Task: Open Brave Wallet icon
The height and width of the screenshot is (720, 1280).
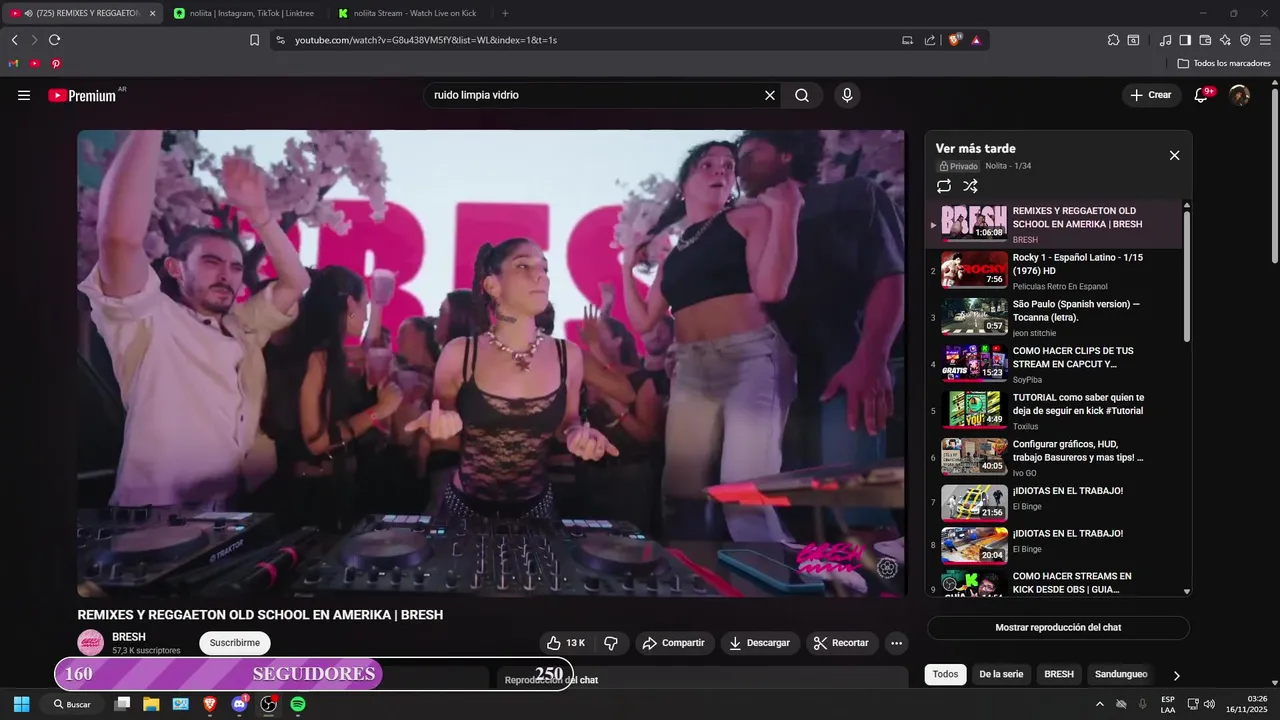Action: (x=1205, y=40)
